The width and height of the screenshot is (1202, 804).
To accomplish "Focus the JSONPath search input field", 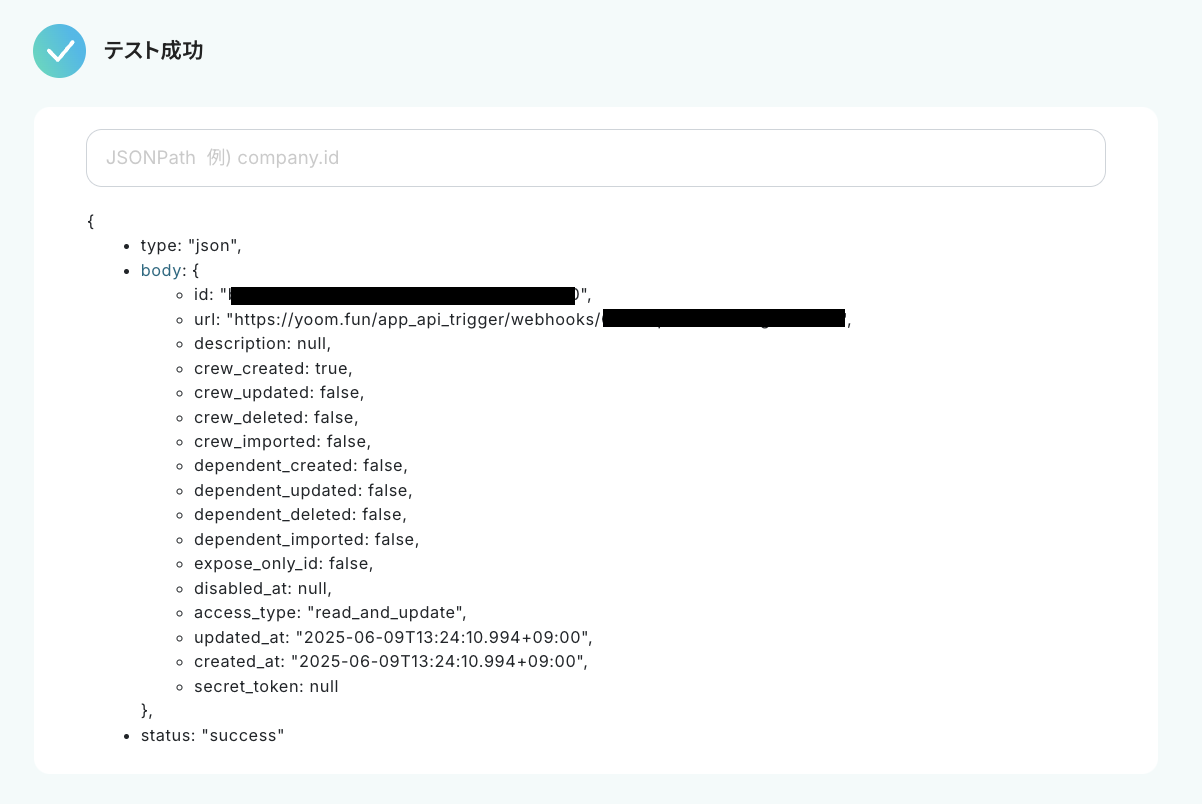I will (x=595, y=158).
